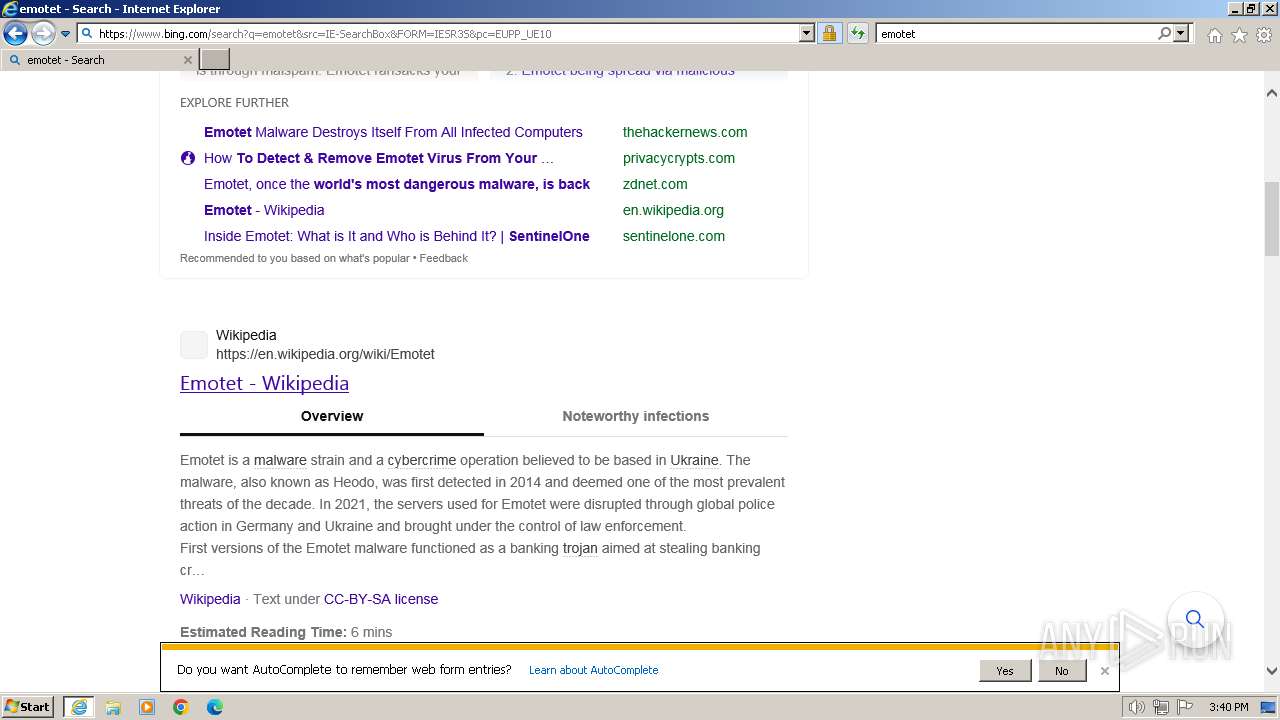The width and height of the screenshot is (1280, 720).
Task: Click the search magnifier in search box
Action: click(1164, 33)
